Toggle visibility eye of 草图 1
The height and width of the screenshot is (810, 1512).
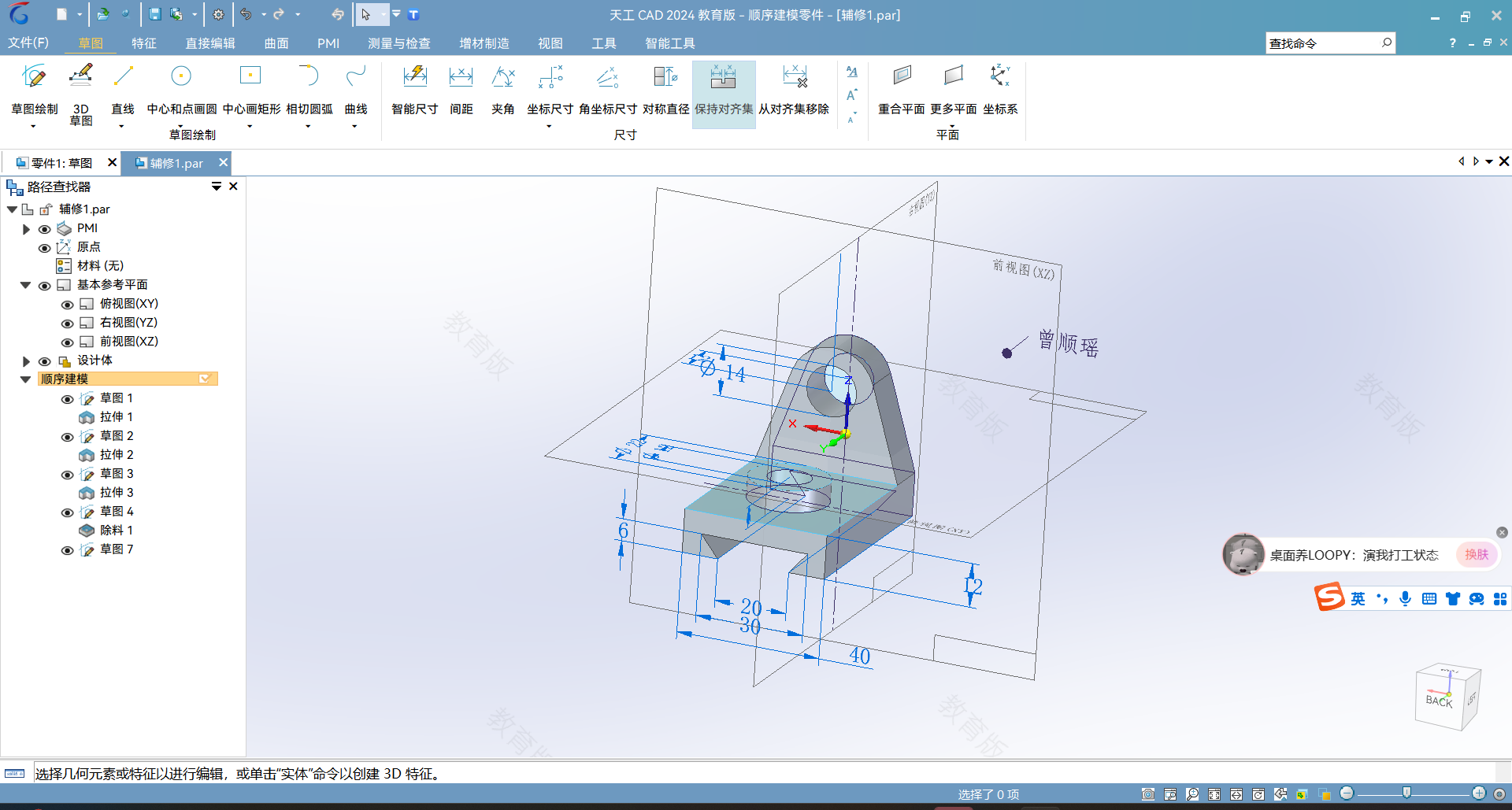(x=68, y=399)
